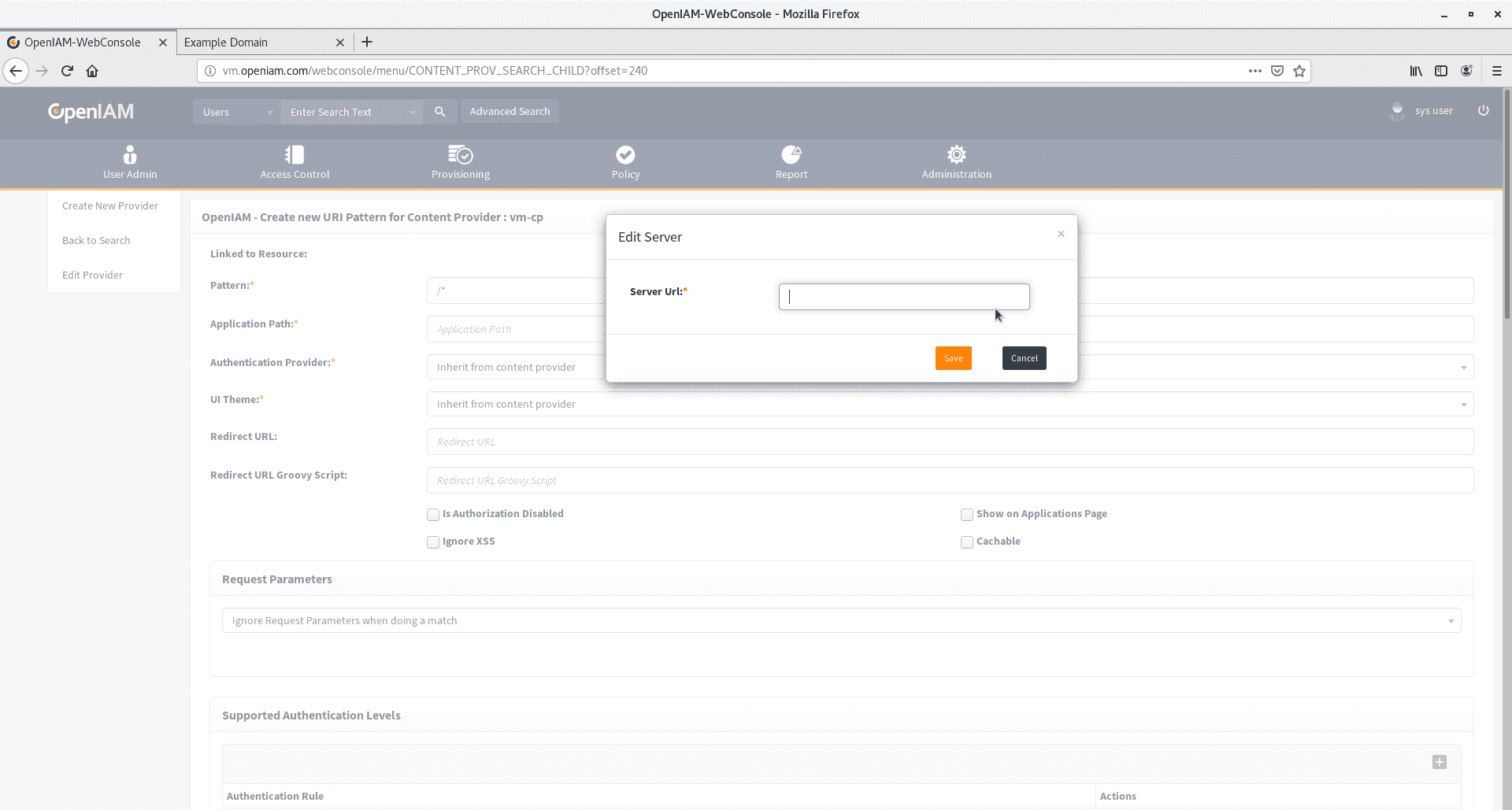Open the Report pie chart icon
The width and height of the screenshot is (1512, 810).
[x=791, y=154]
